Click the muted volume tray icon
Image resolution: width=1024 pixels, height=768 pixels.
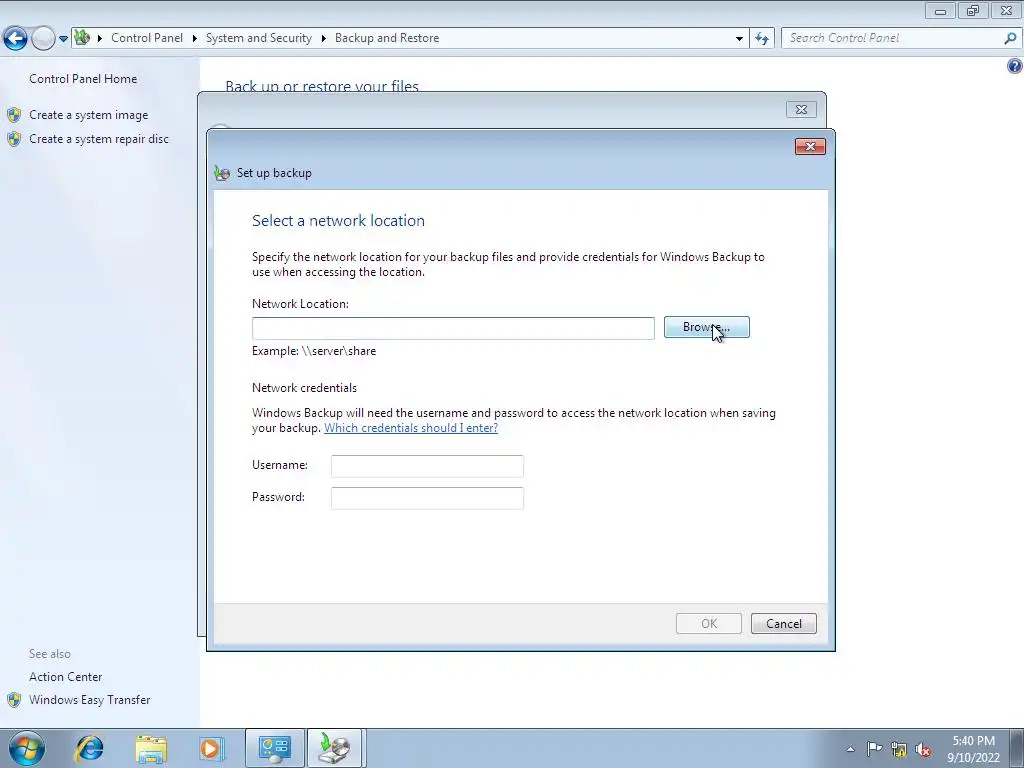[x=923, y=750]
